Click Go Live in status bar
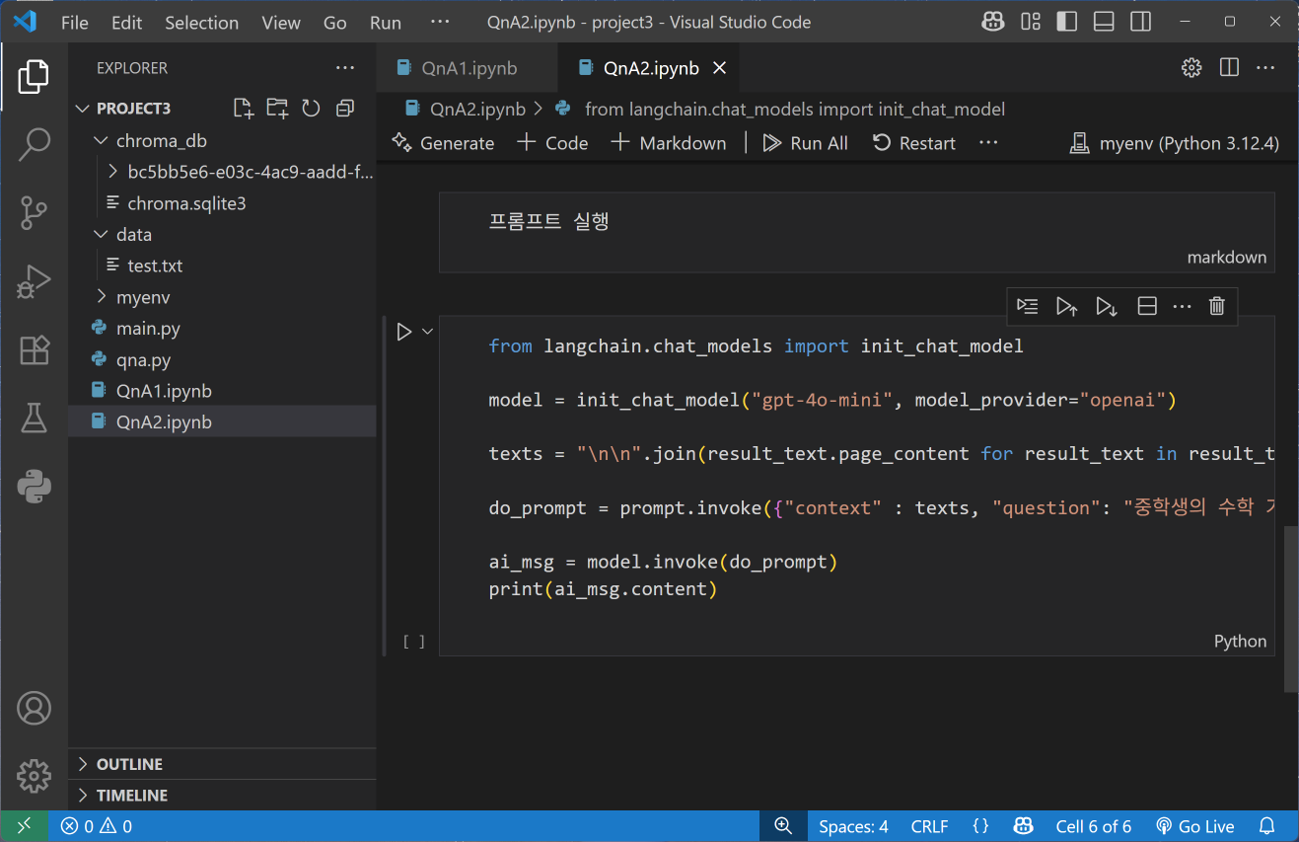This screenshot has height=842, width=1299. (x=1194, y=826)
